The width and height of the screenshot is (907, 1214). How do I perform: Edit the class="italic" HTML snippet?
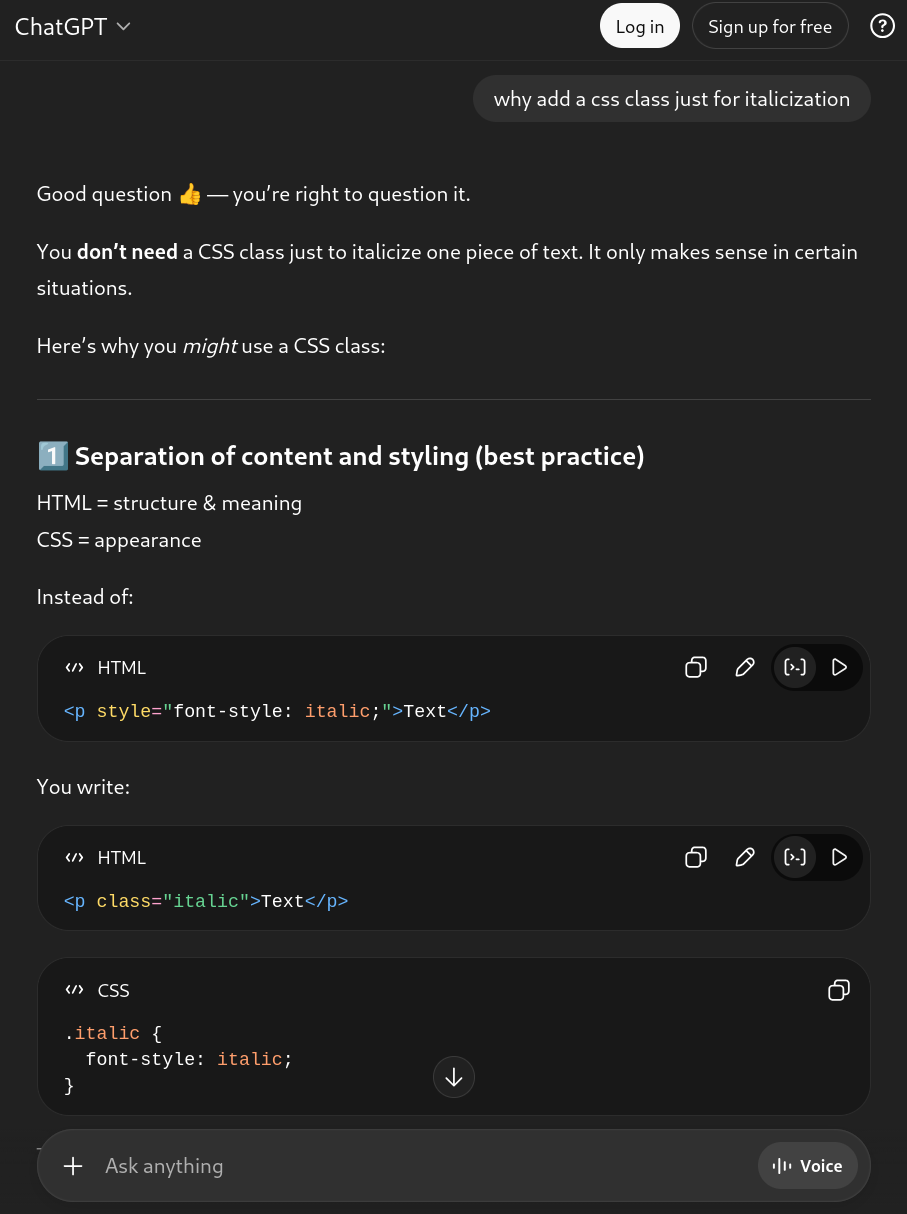coord(745,857)
